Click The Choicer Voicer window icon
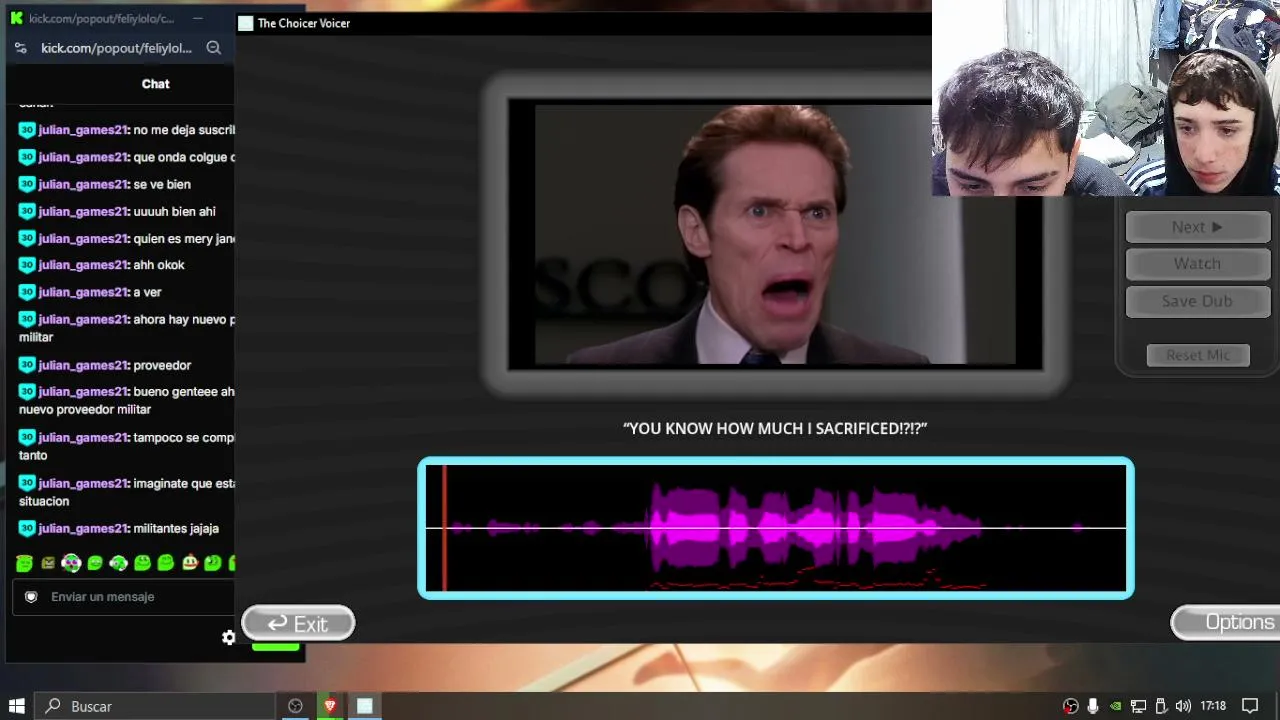1280x720 pixels. [246, 23]
